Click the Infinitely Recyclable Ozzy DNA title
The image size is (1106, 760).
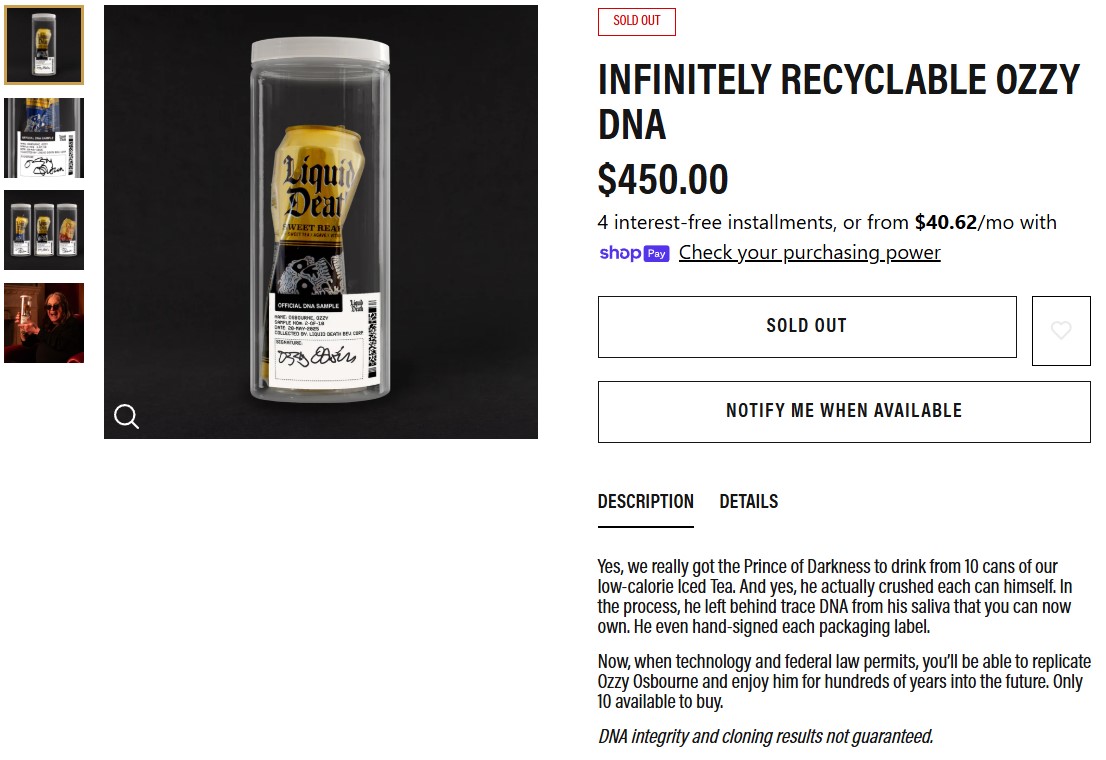point(838,101)
